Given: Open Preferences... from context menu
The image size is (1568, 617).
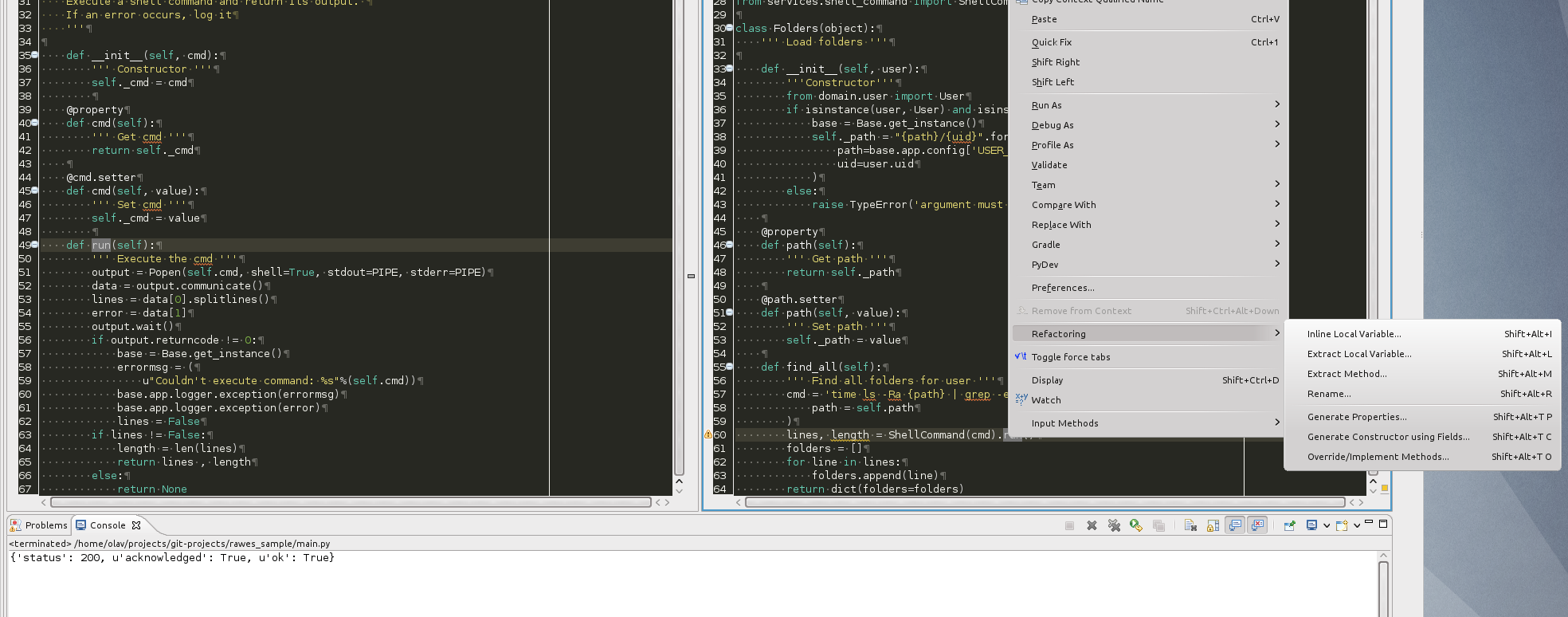Looking at the screenshot, I should (1148, 288).
